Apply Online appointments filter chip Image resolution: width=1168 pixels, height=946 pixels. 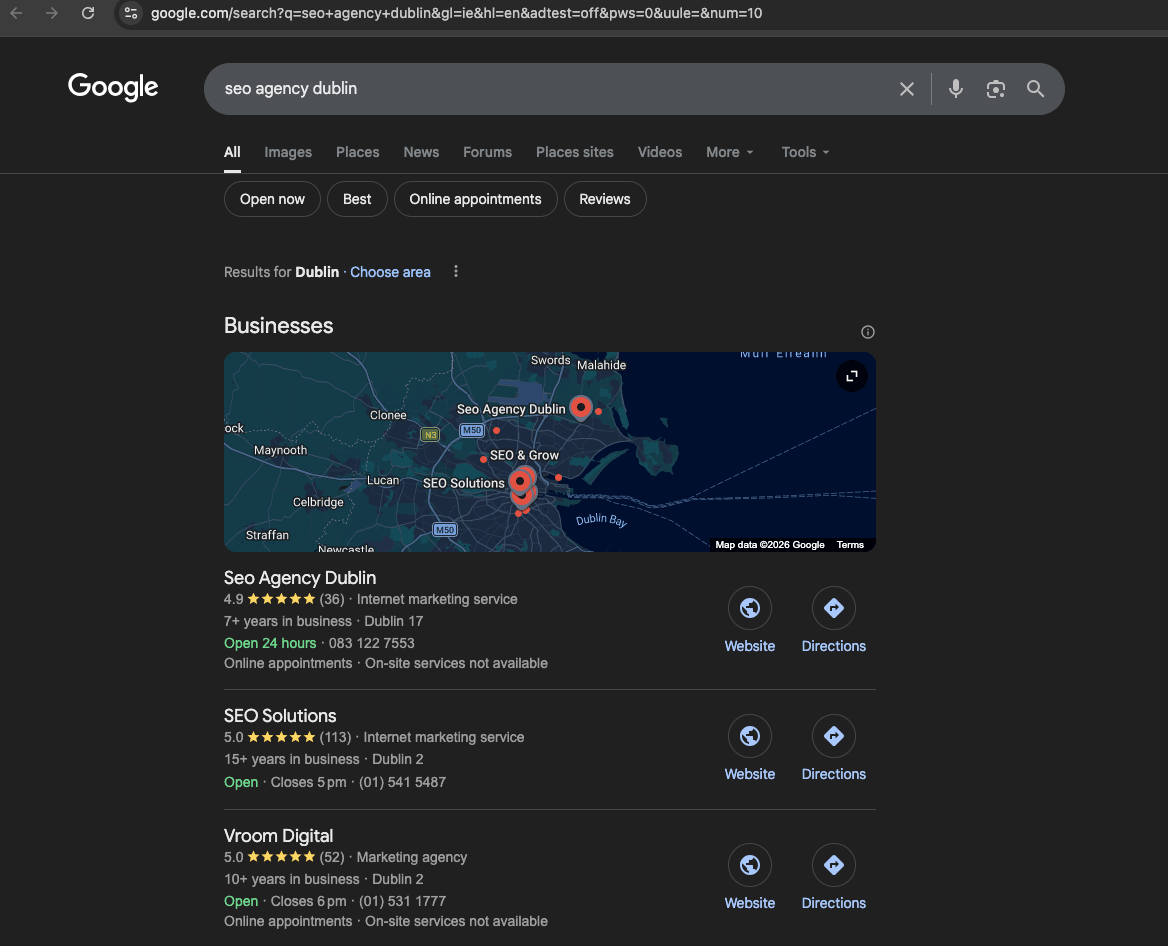475,199
